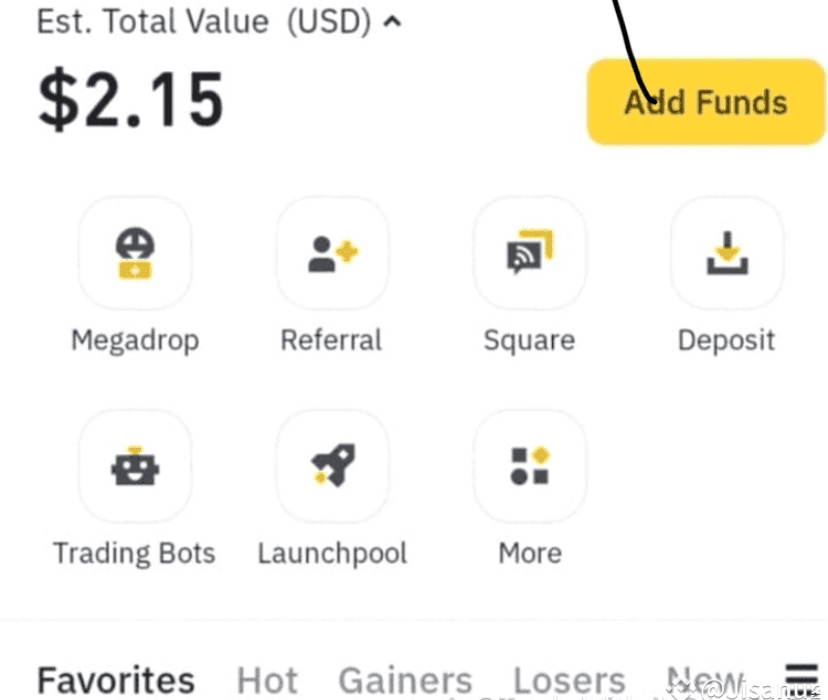Image resolution: width=828 pixels, height=700 pixels.
Task: Tap the USD currency label
Action: tap(328, 21)
